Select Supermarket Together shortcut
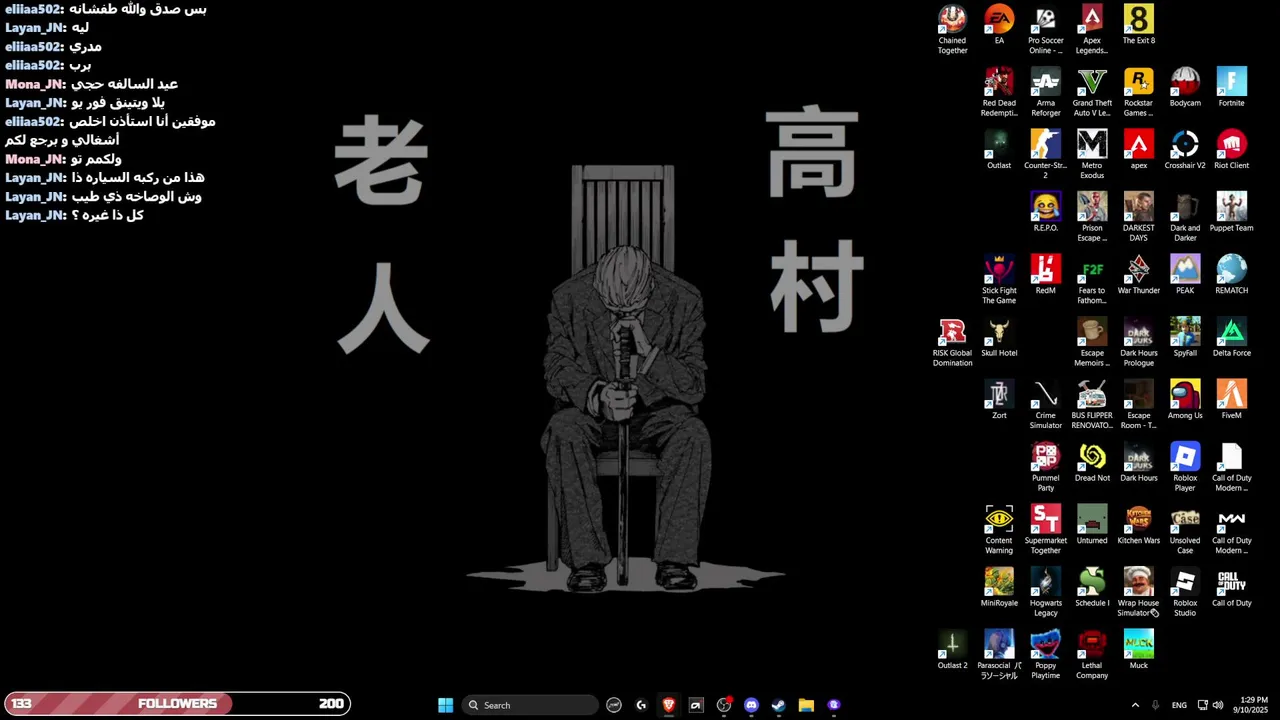The width and height of the screenshot is (1280, 720). (x=1045, y=530)
